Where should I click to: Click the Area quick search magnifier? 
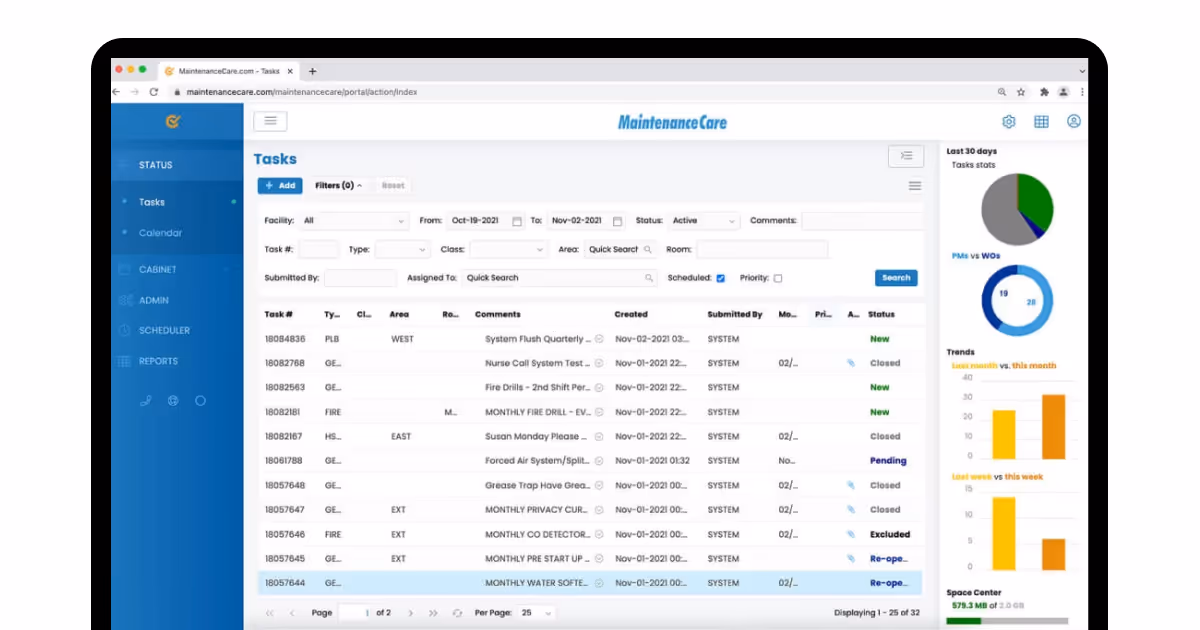648,250
